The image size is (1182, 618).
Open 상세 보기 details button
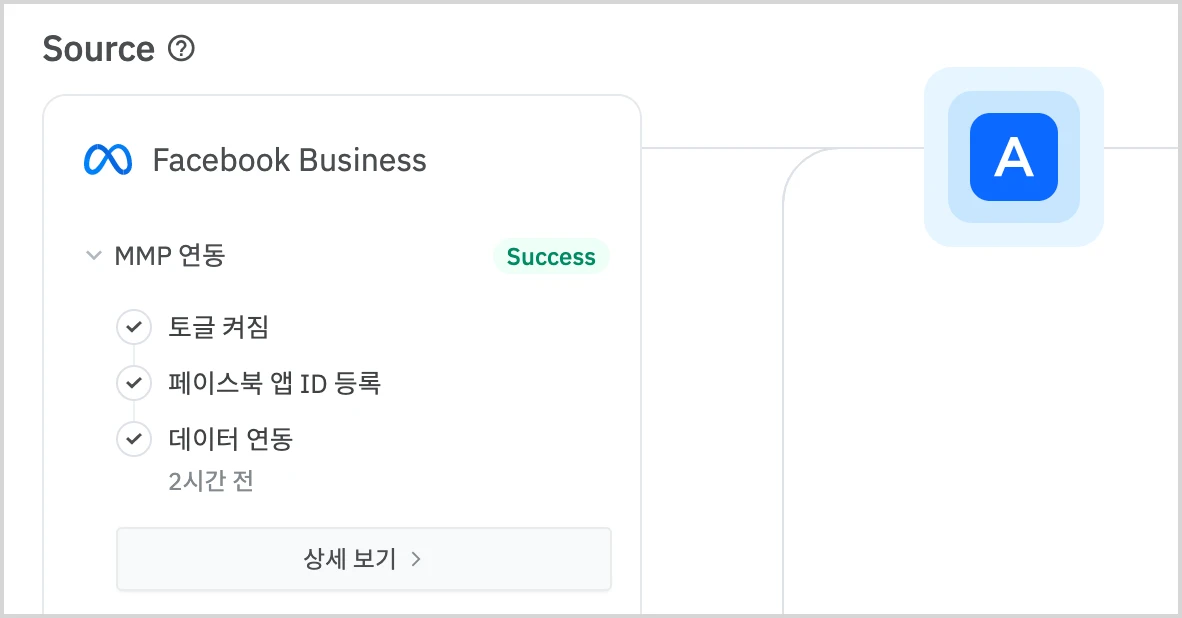[362, 559]
